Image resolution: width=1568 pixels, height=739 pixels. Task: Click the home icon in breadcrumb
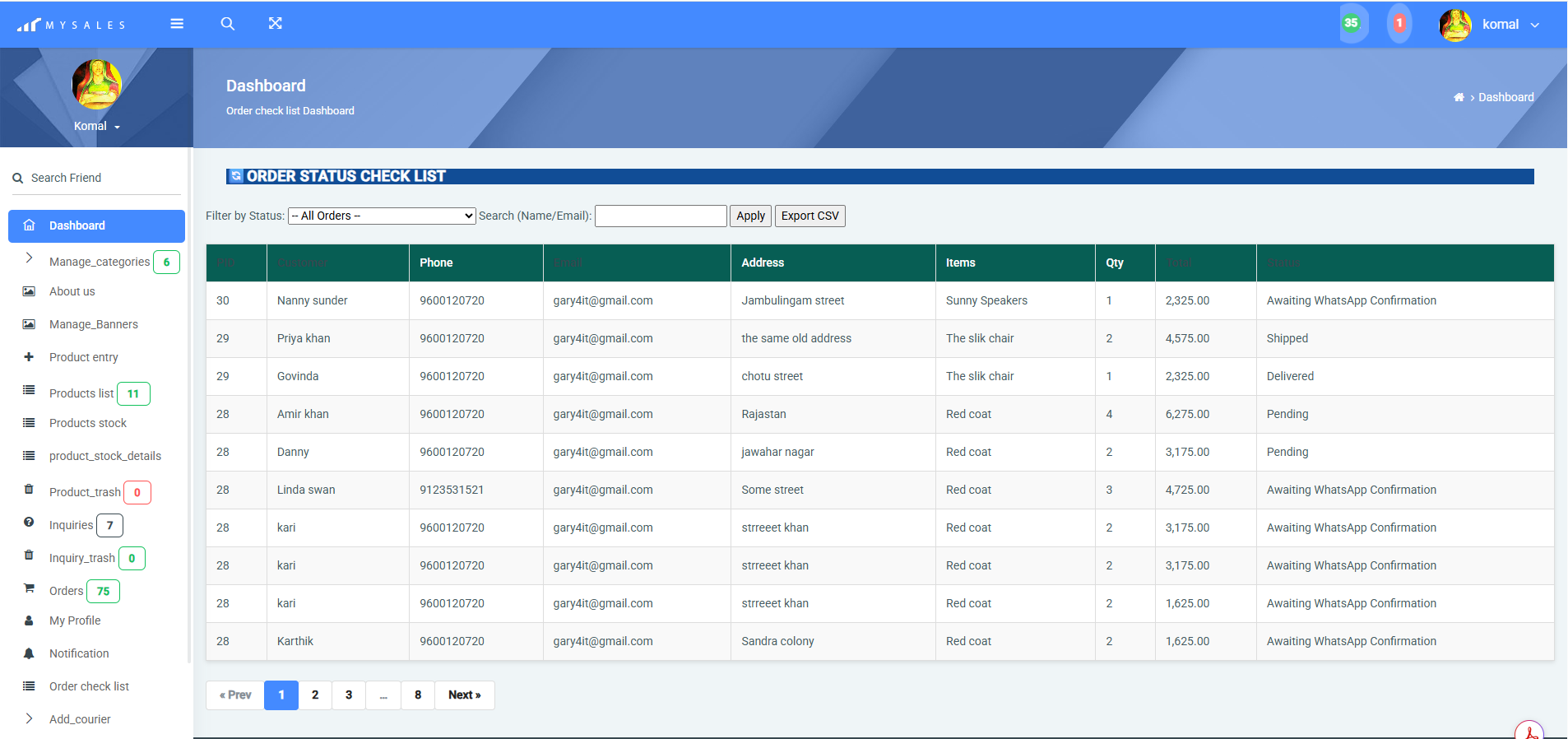1459,97
